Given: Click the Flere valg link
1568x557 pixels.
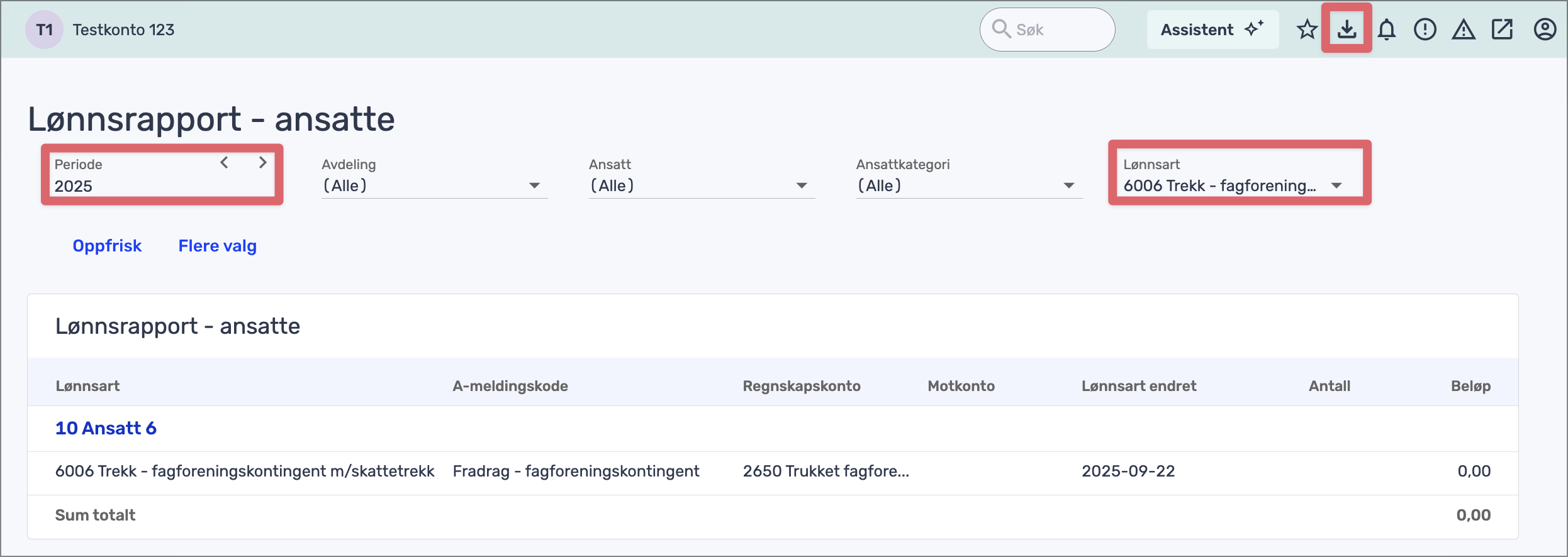Looking at the screenshot, I should click(x=217, y=246).
